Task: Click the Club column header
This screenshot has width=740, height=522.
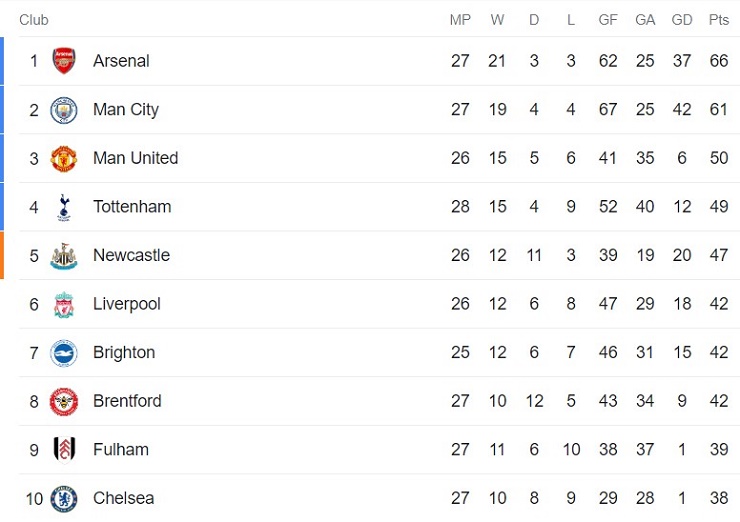Action: 34,20
